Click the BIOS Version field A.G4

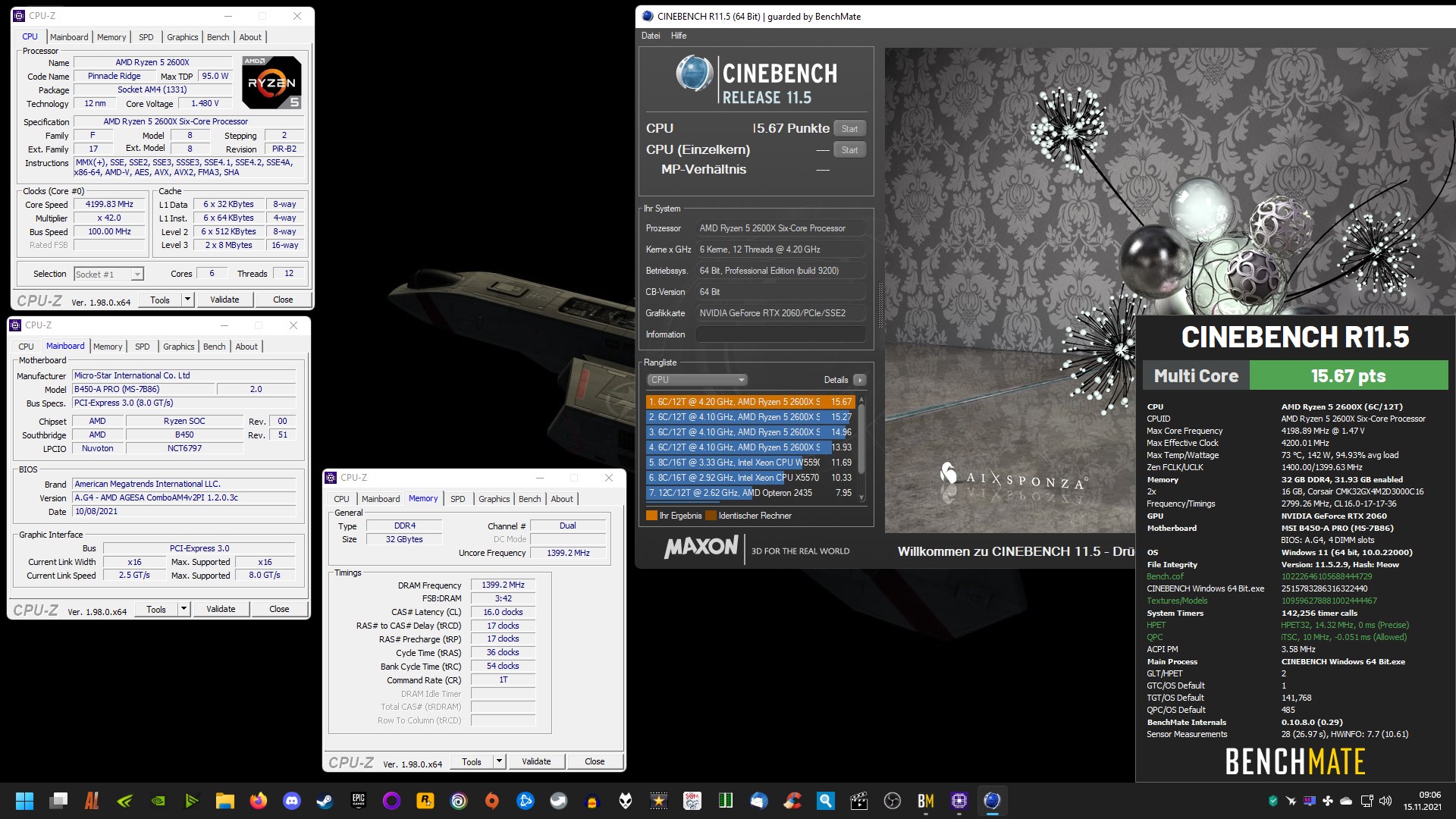point(184,498)
